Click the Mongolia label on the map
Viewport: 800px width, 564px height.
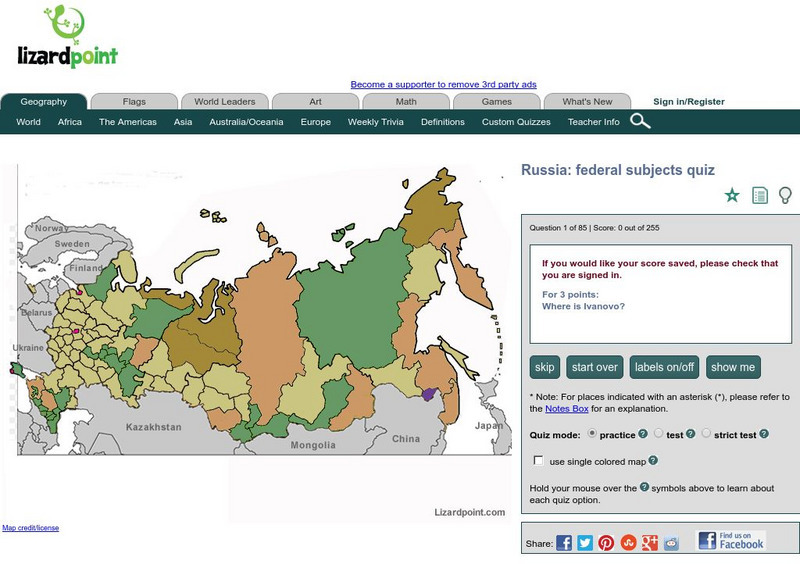tap(313, 445)
